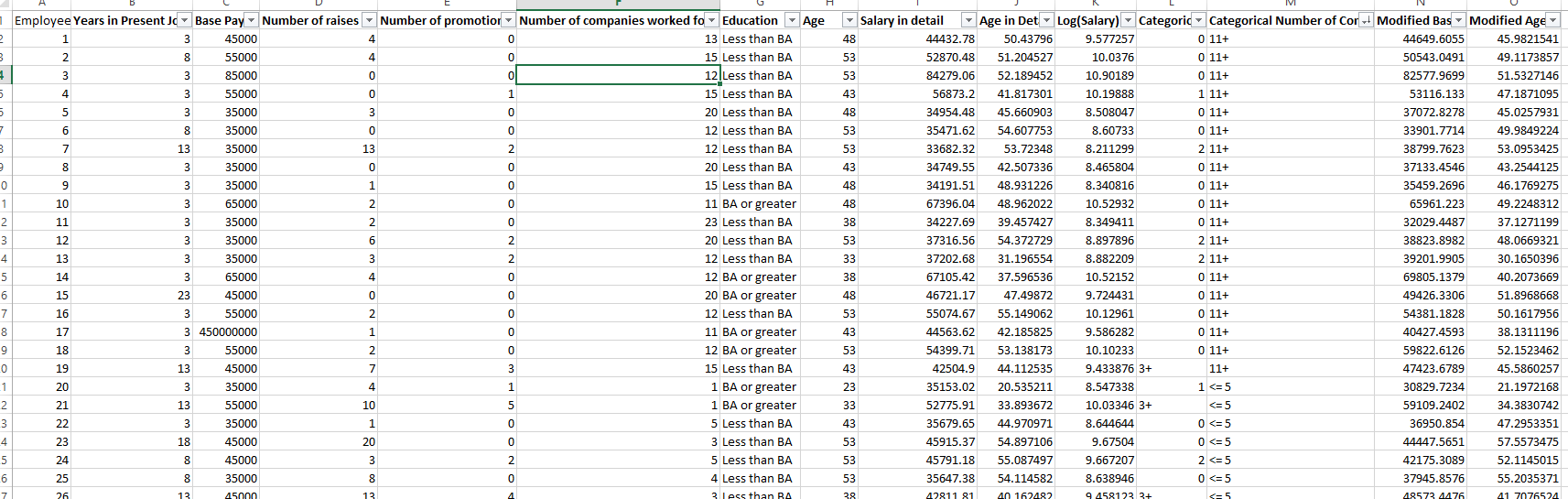This screenshot has width=1568, height=499.
Task: Open the Years in Present Job filter dropdown
Action: (184, 20)
